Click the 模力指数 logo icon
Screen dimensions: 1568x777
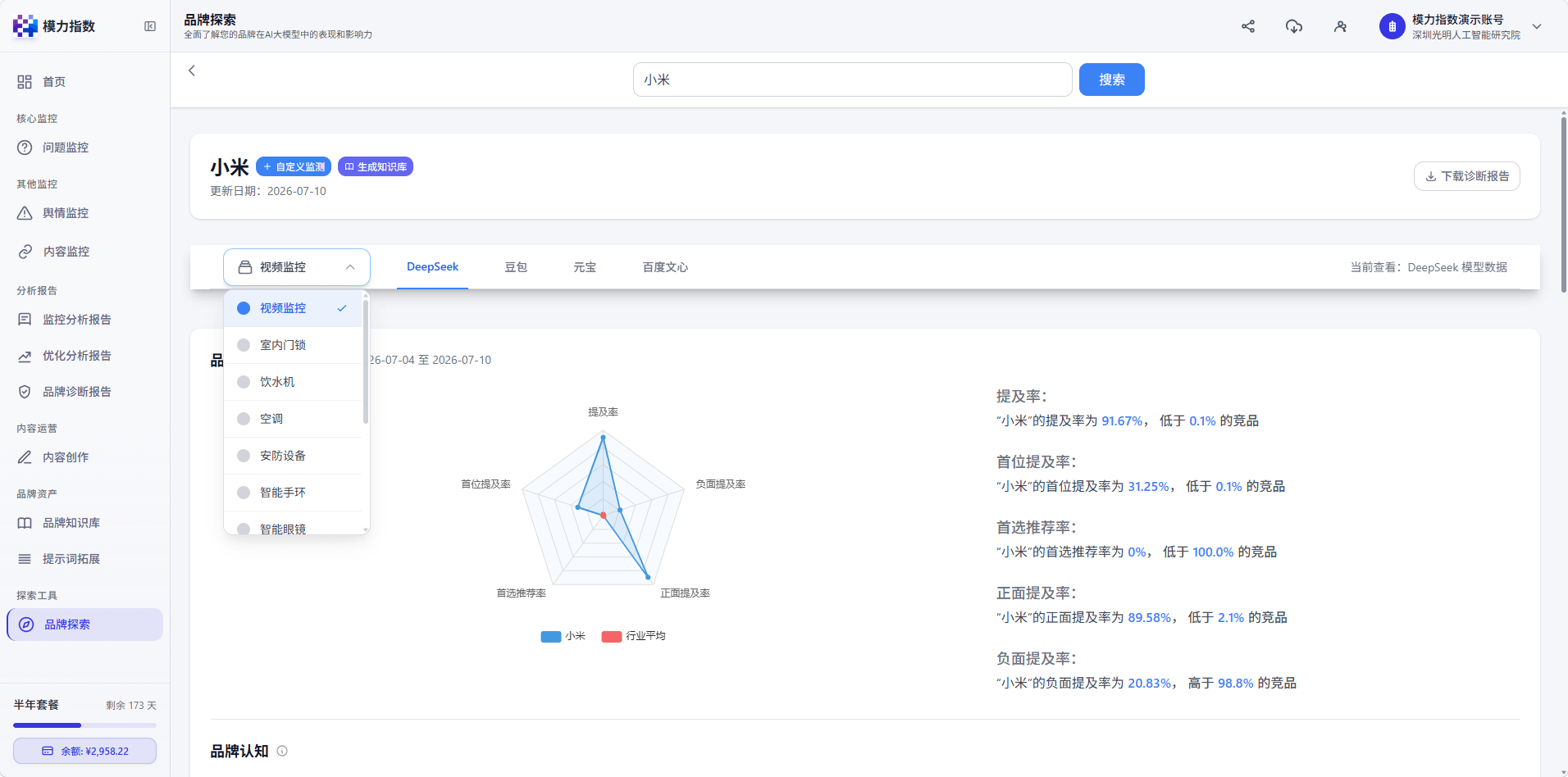pos(25,26)
